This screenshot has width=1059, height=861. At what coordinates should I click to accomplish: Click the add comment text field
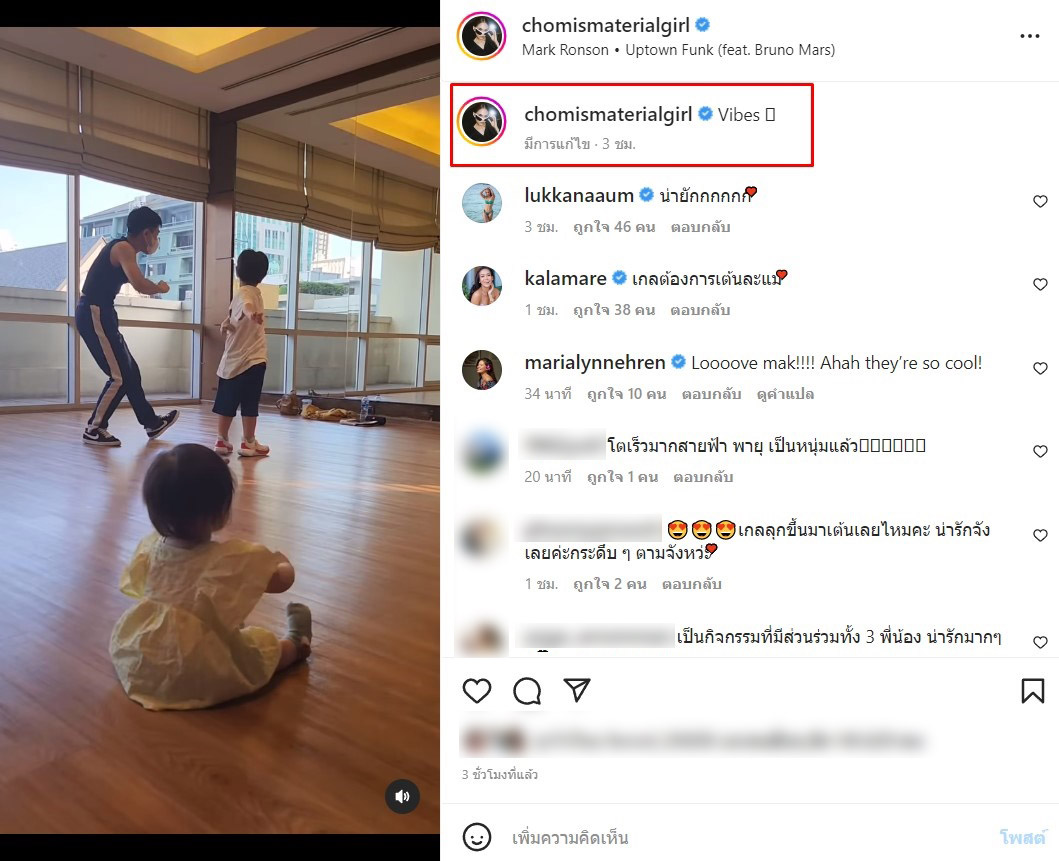740,837
